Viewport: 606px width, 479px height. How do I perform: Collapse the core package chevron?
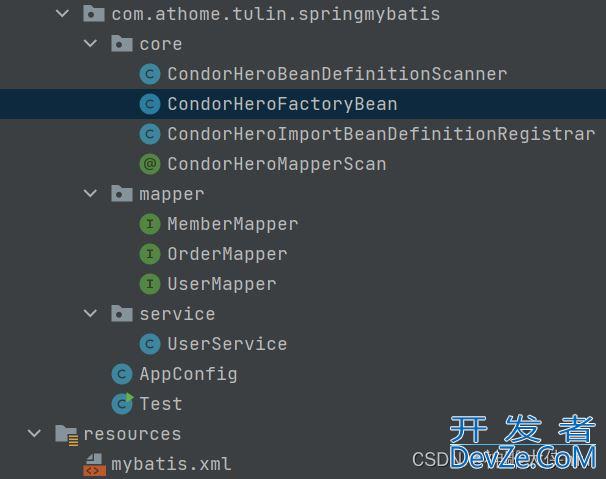91,44
